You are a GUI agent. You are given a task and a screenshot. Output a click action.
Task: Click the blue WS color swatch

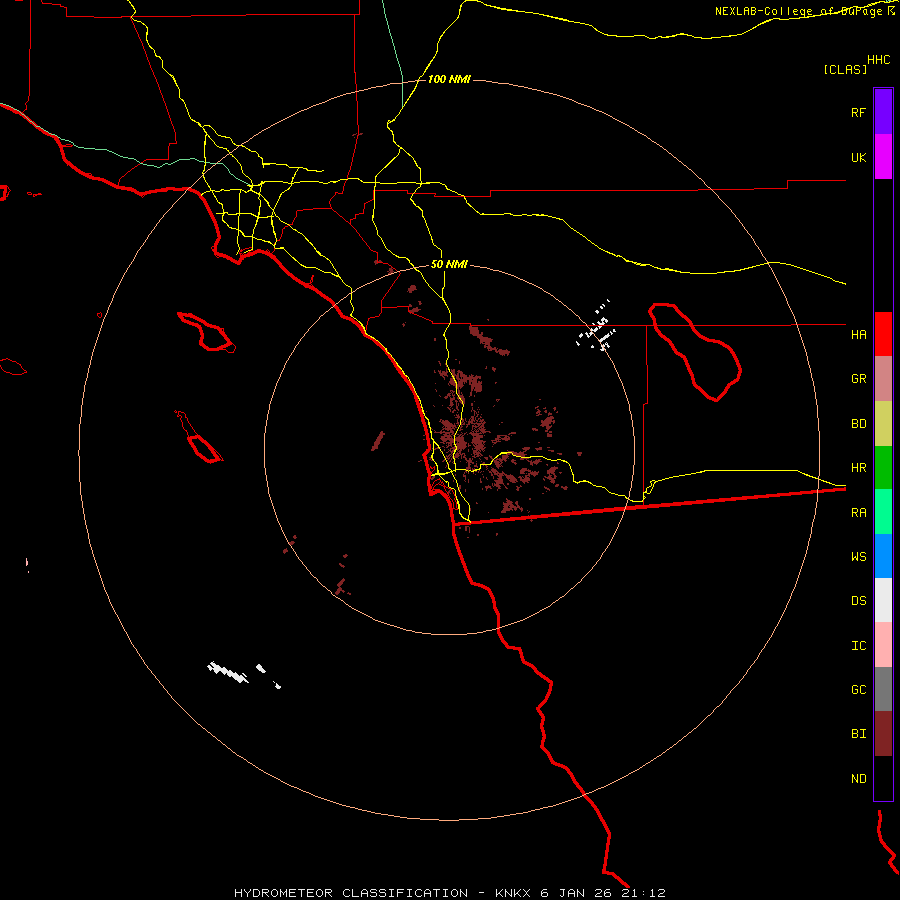tap(883, 556)
